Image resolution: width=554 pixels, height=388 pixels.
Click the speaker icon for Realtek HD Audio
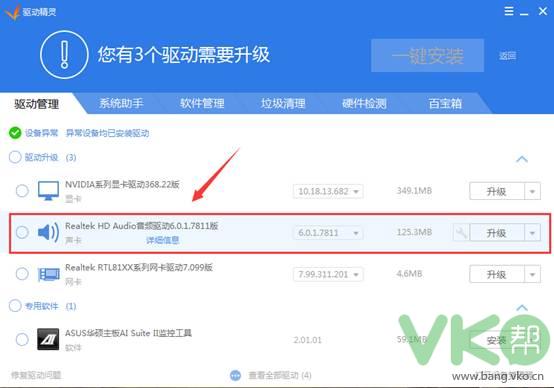tap(48, 232)
